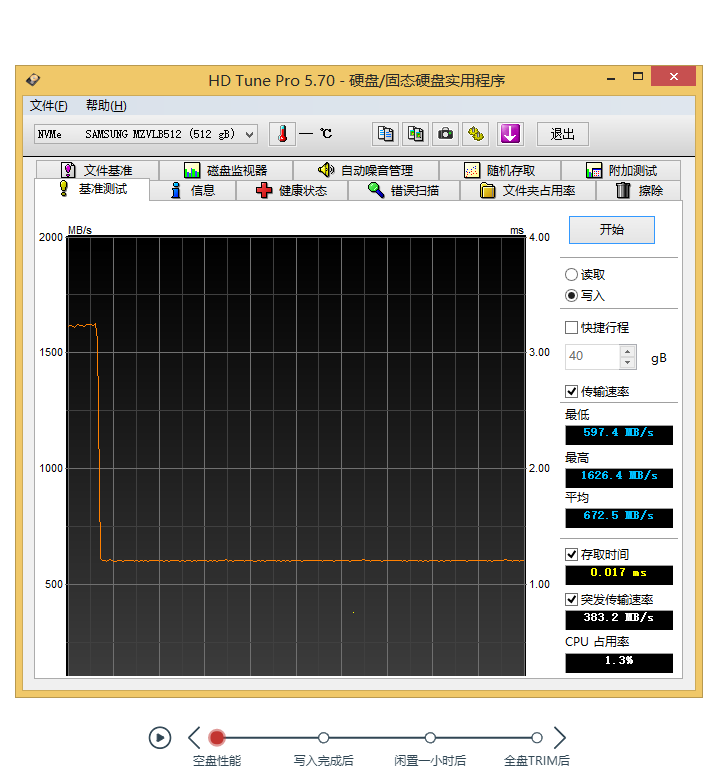Toggle the 存取时间 checkbox
Viewport: 720px width, 773px height.
(571, 555)
